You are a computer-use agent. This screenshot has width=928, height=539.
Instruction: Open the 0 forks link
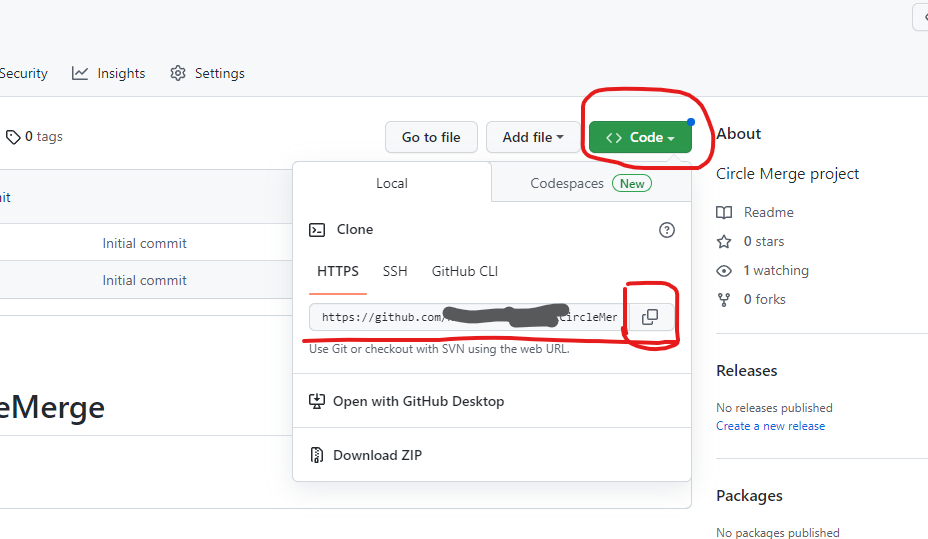(751, 299)
